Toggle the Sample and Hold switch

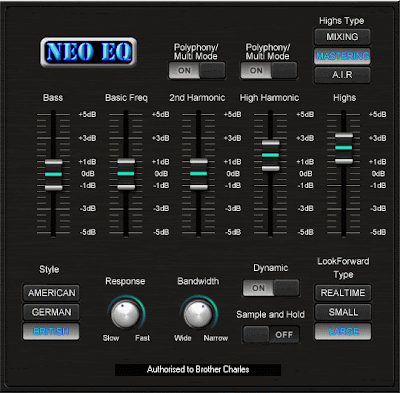tap(271, 334)
